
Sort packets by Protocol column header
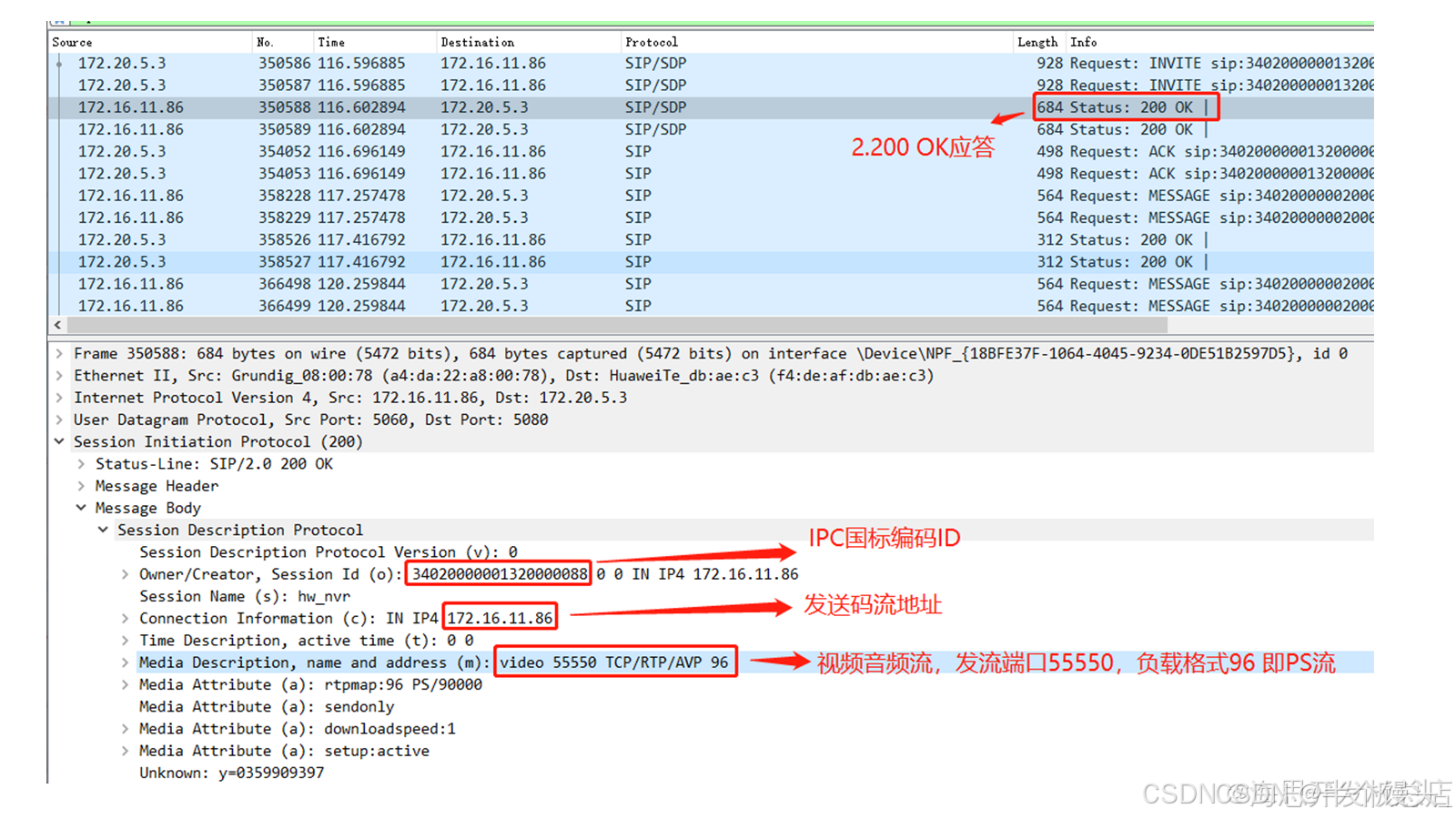(817, 42)
